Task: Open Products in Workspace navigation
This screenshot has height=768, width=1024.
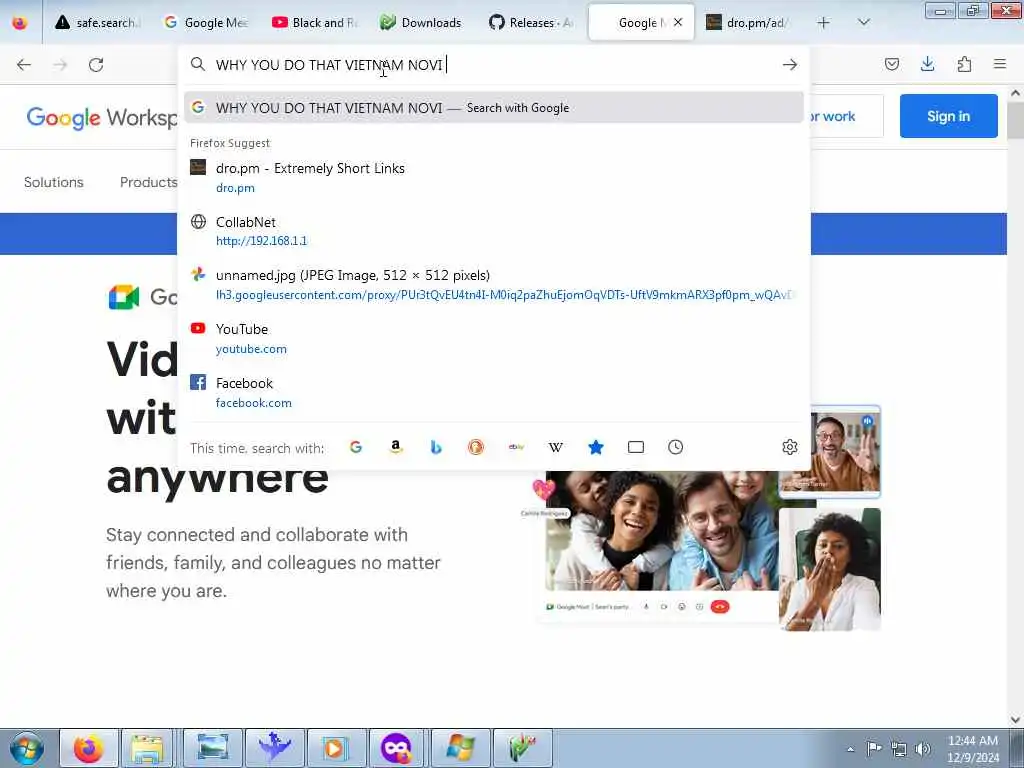Action: coord(148,182)
